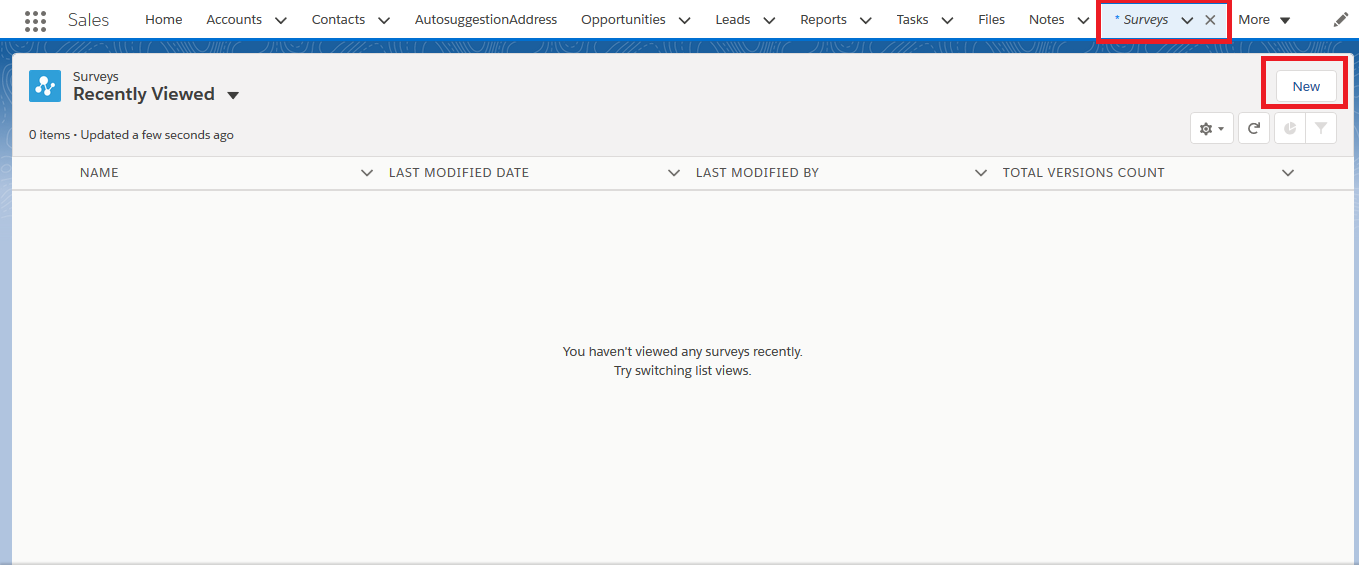Click the Sales app name
1359x565 pixels.
coord(88,20)
